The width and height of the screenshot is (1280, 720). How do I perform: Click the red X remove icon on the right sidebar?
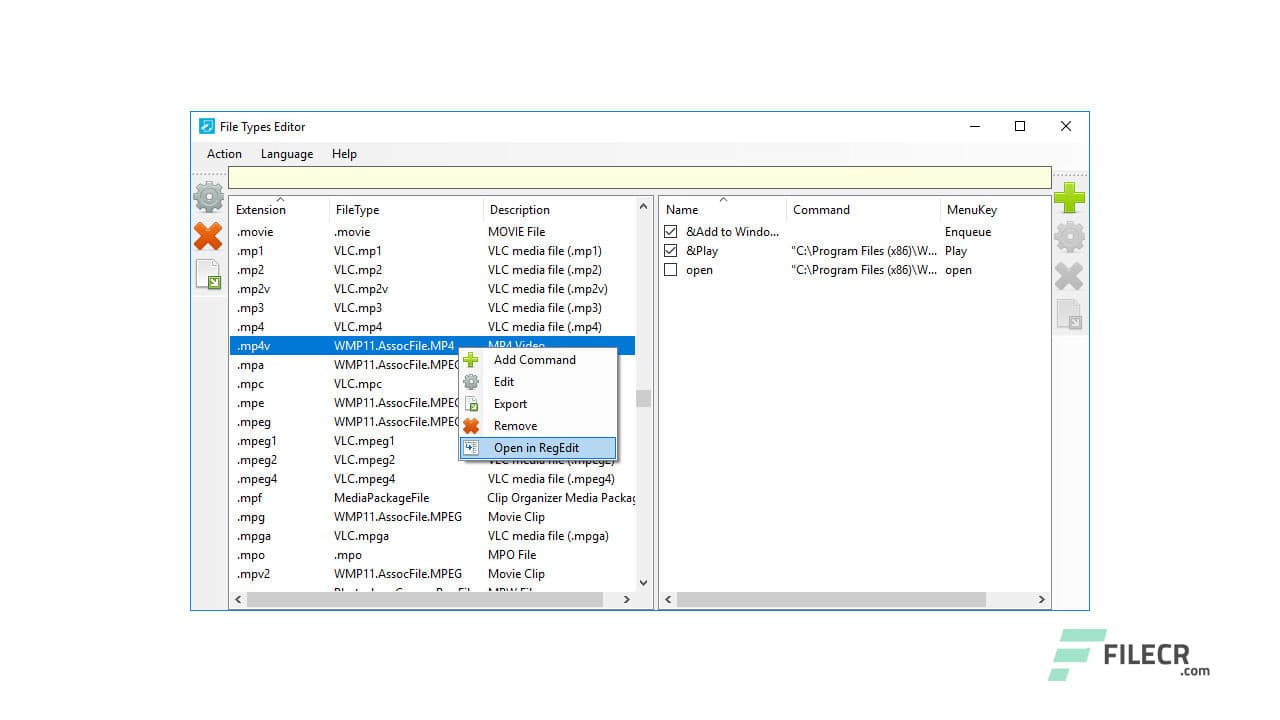tap(1069, 276)
